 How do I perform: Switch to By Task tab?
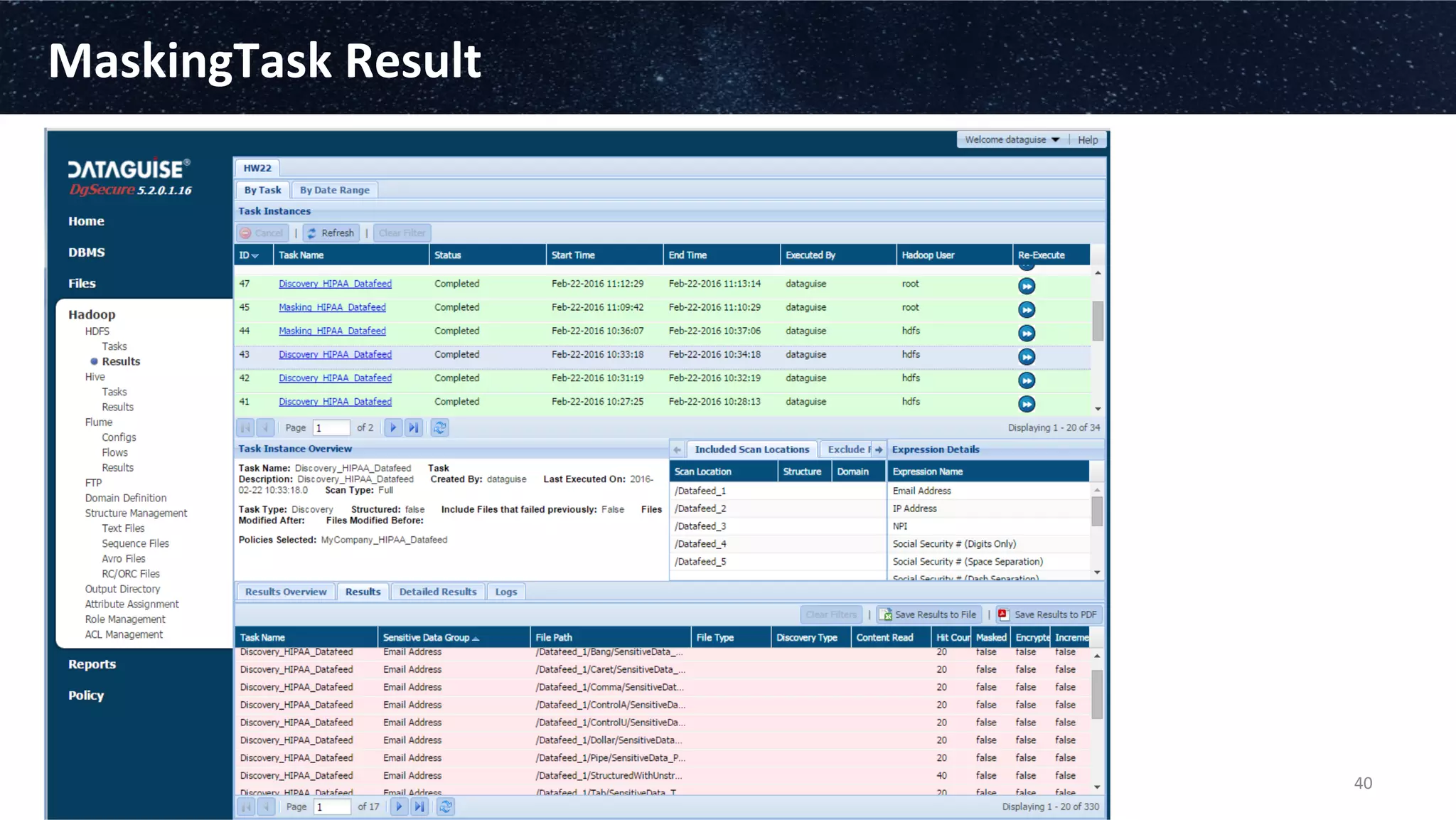(262, 190)
